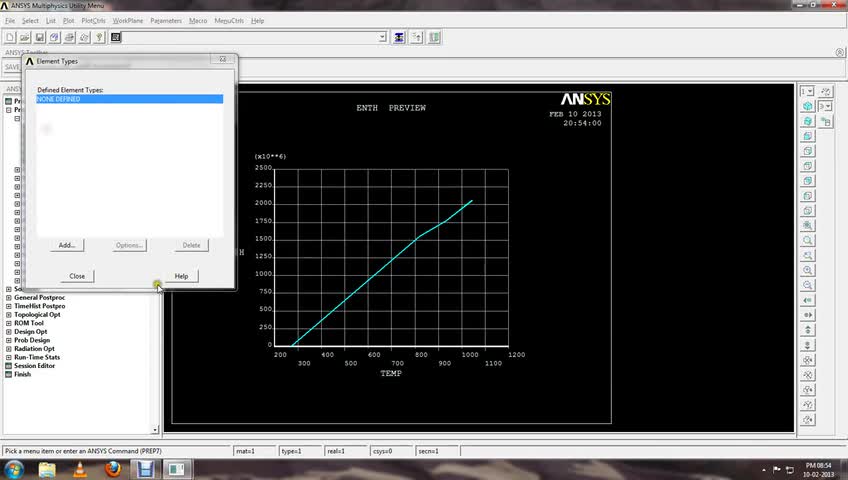Switch to Isometric view cube icon
The width and height of the screenshot is (848, 480).
[x=807, y=106]
